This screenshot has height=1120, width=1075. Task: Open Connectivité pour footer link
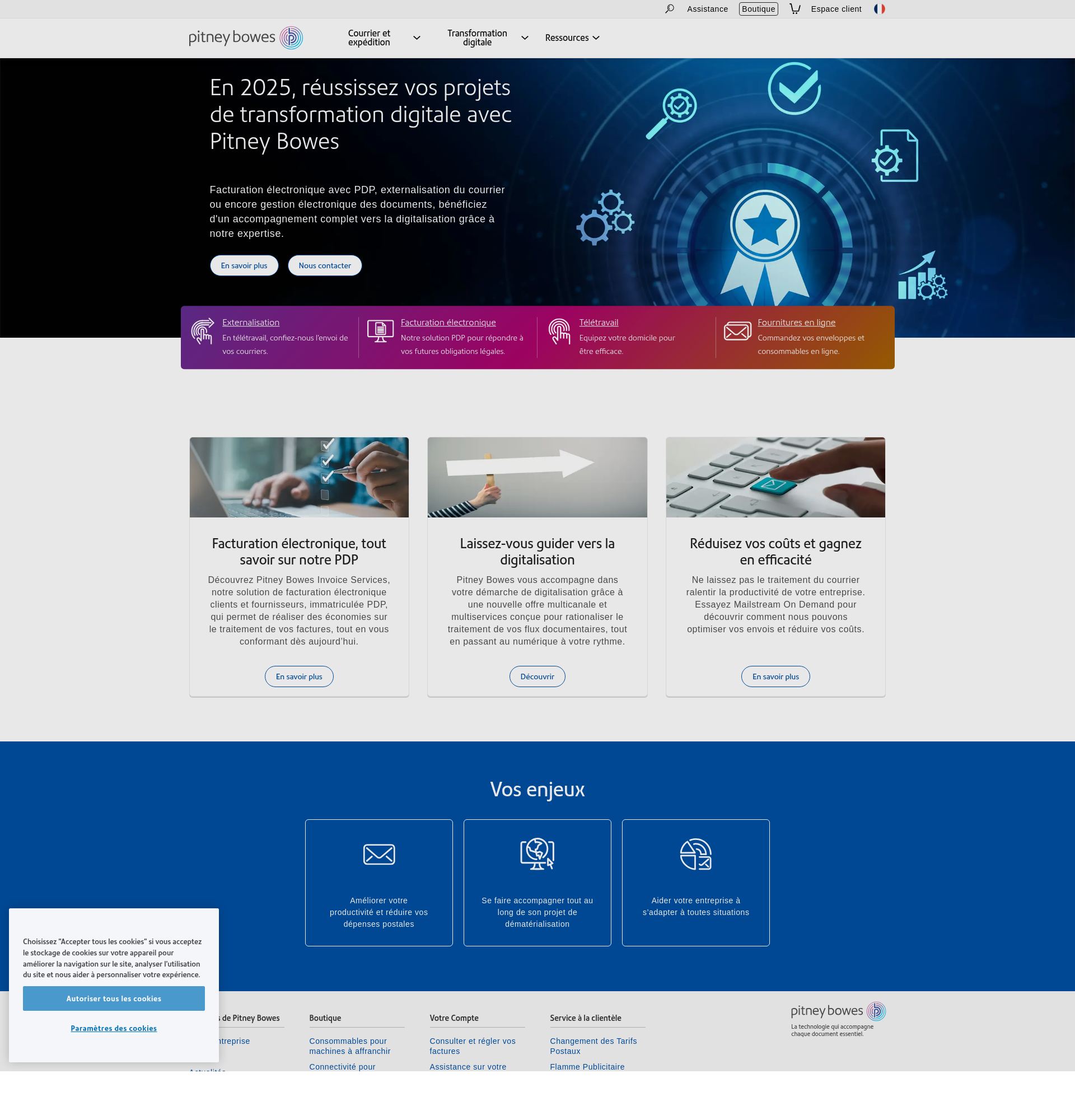[x=342, y=1066]
